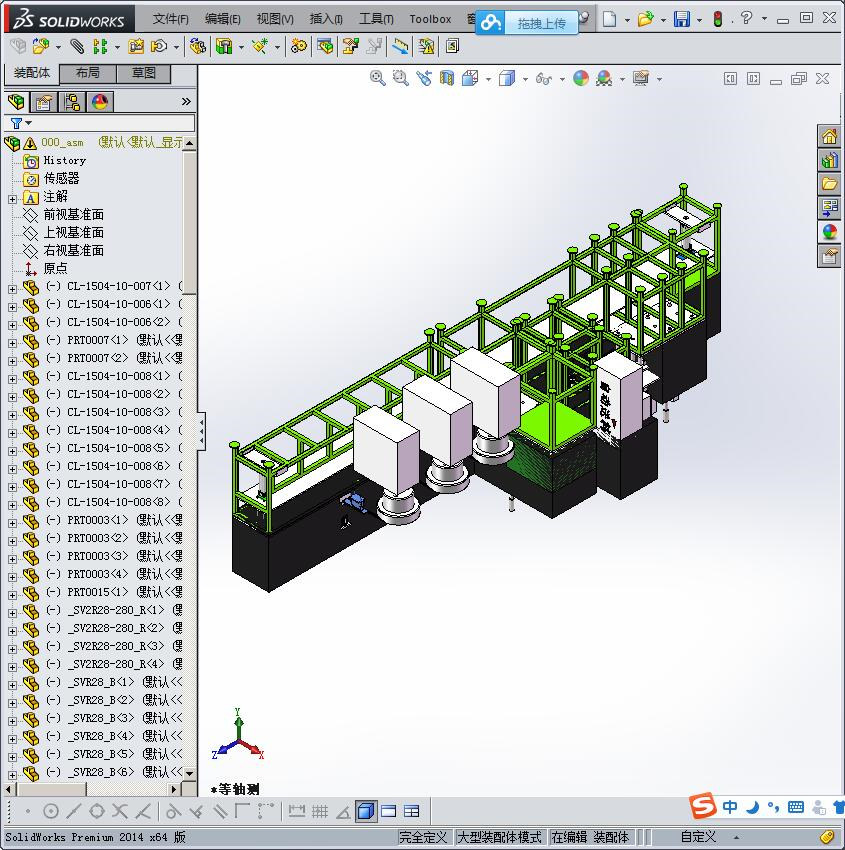Open the FeatureManager design tree tab
The height and width of the screenshot is (850, 845).
click(x=16, y=102)
